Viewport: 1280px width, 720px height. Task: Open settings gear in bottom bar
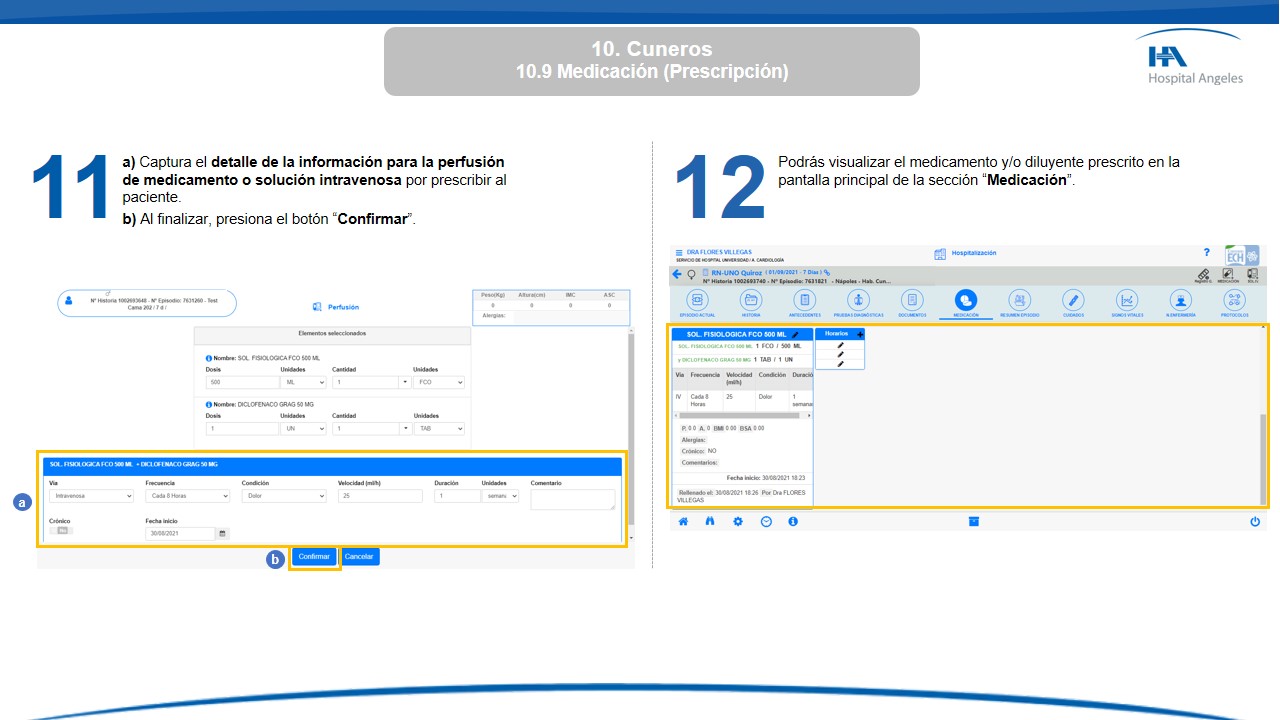tap(738, 522)
